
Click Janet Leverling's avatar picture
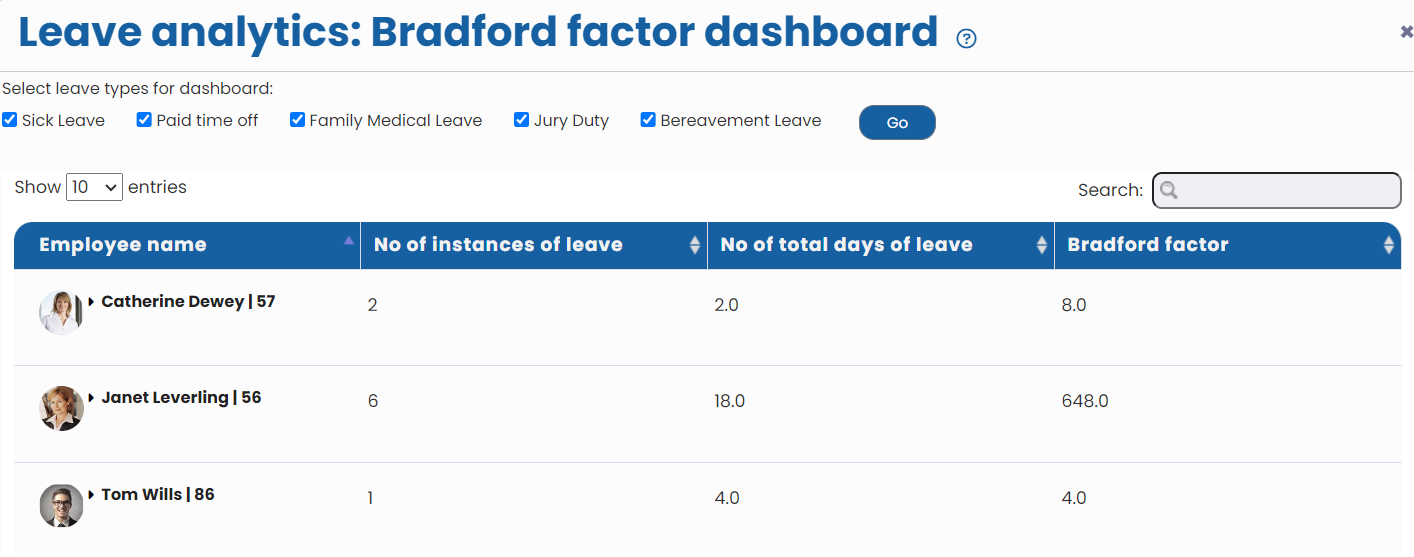coord(61,408)
